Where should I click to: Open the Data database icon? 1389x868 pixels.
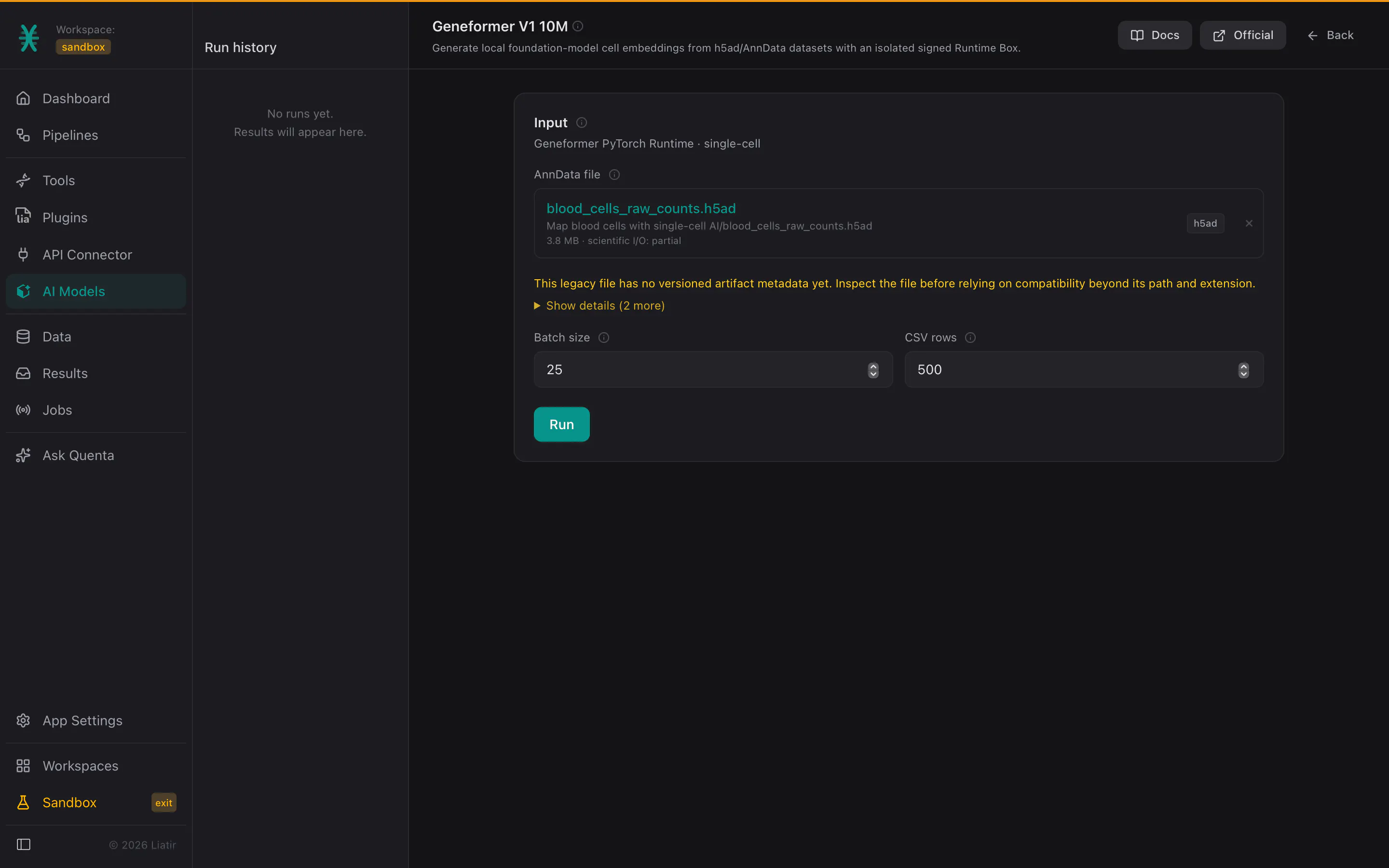[x=23, y=337]
